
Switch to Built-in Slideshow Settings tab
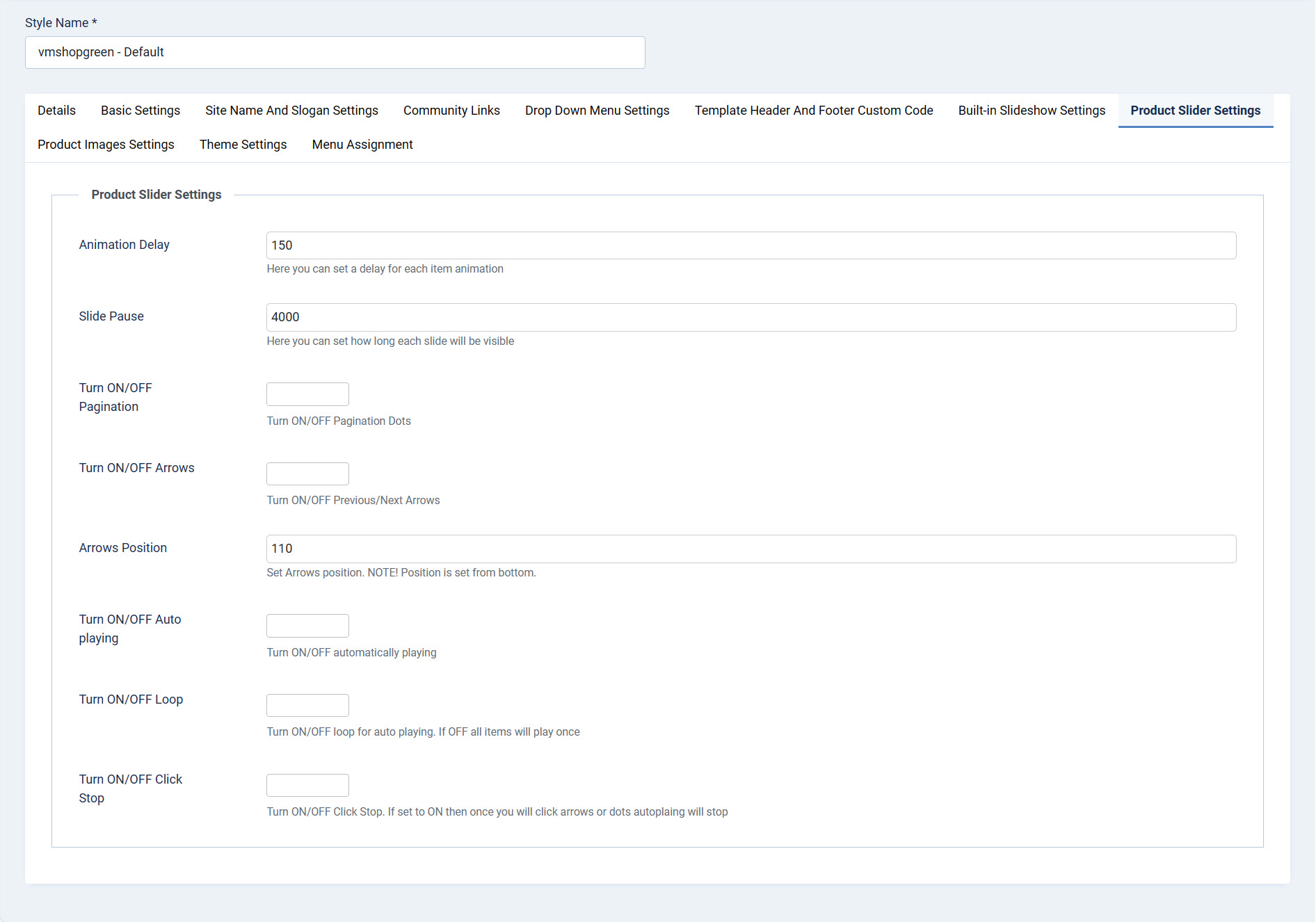click(x=1032, y=111)
